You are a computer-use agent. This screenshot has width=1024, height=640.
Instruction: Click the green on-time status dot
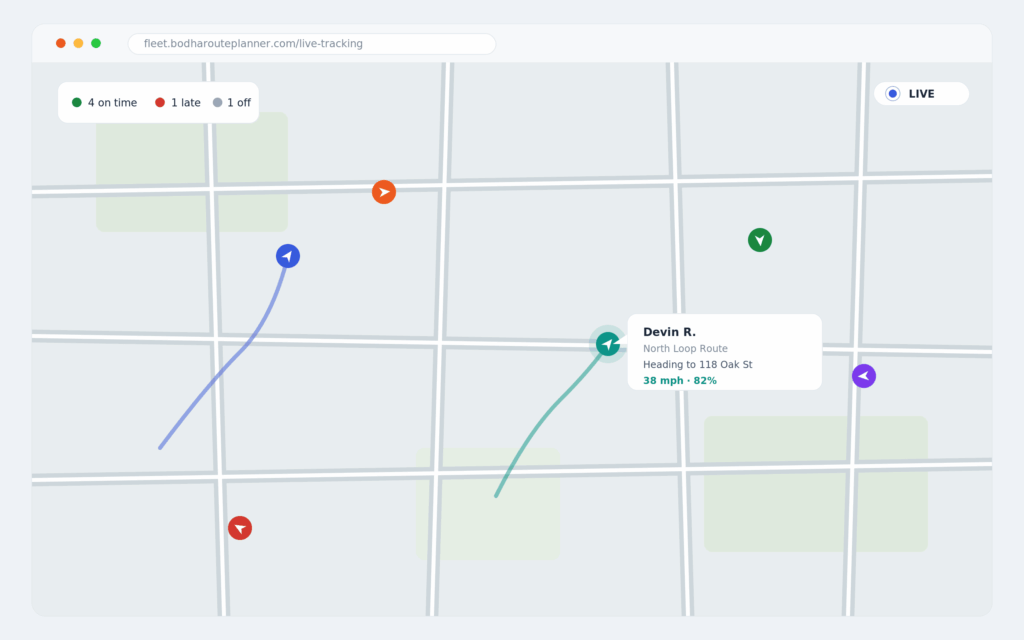pyautogui.click(x=76, y=103)
